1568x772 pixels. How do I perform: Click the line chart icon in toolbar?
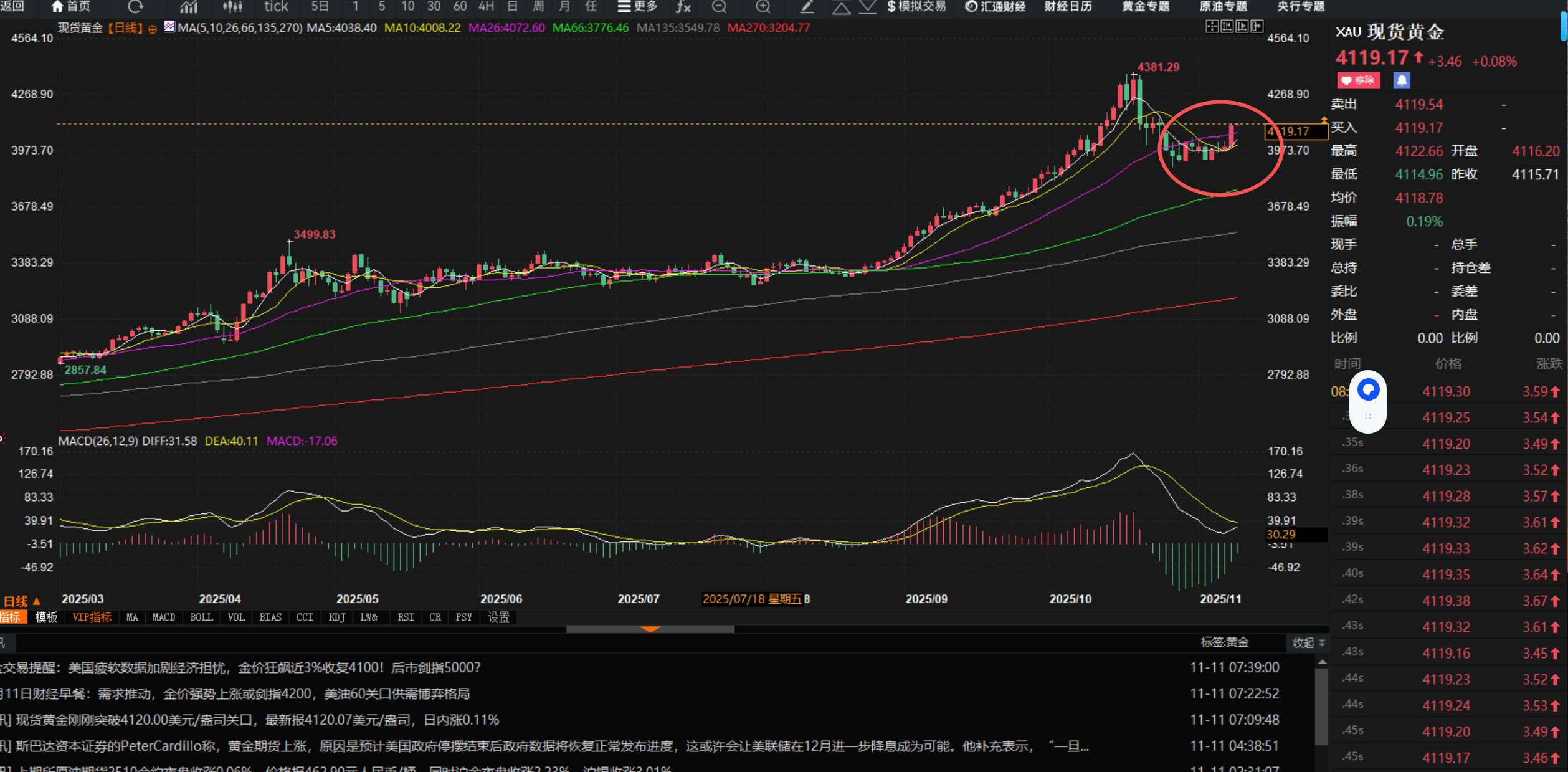(x=188, y=7)
